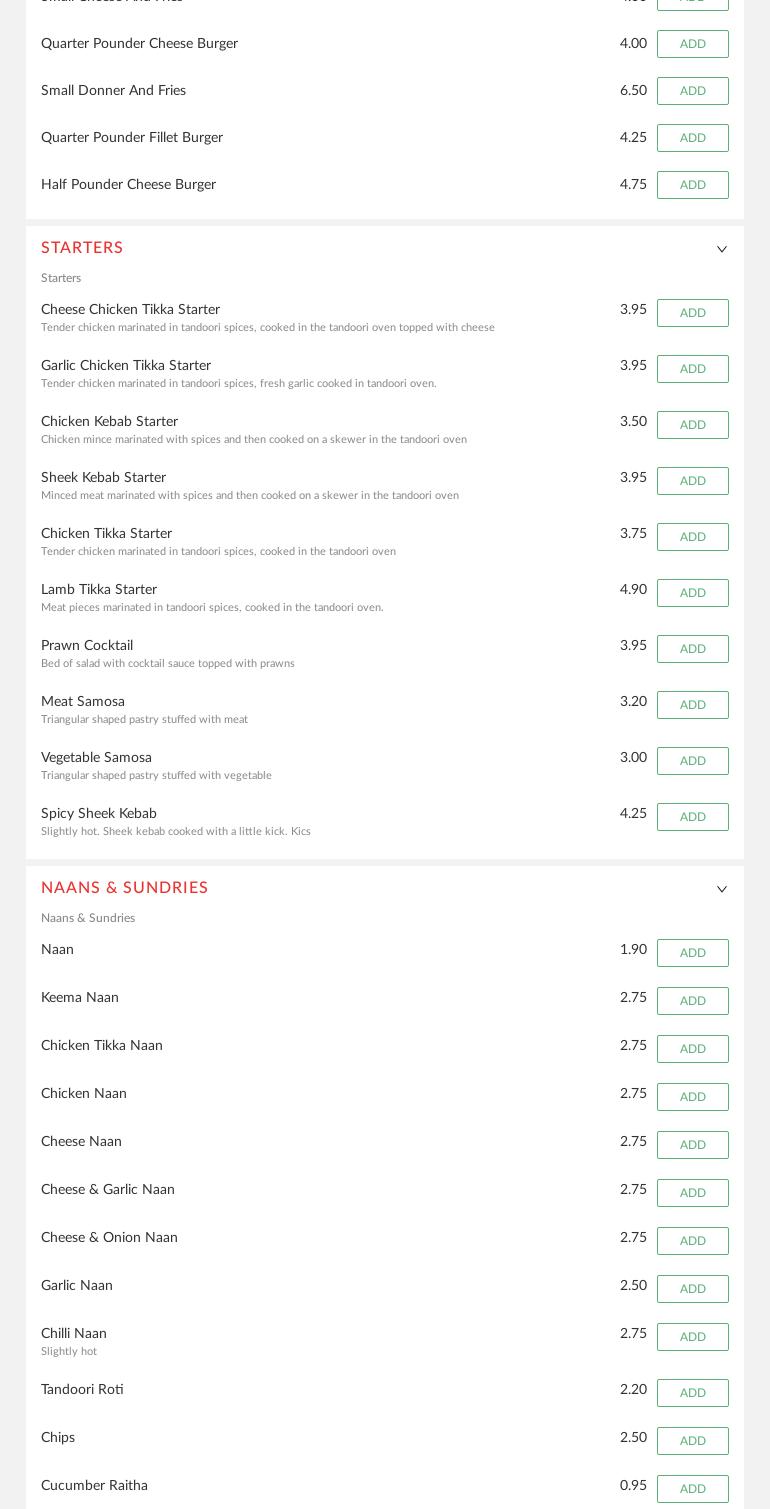Add Cheese Chicken Tikka Starter
The width and height of the screenshot is (770, 1509).
coord(692,313)
